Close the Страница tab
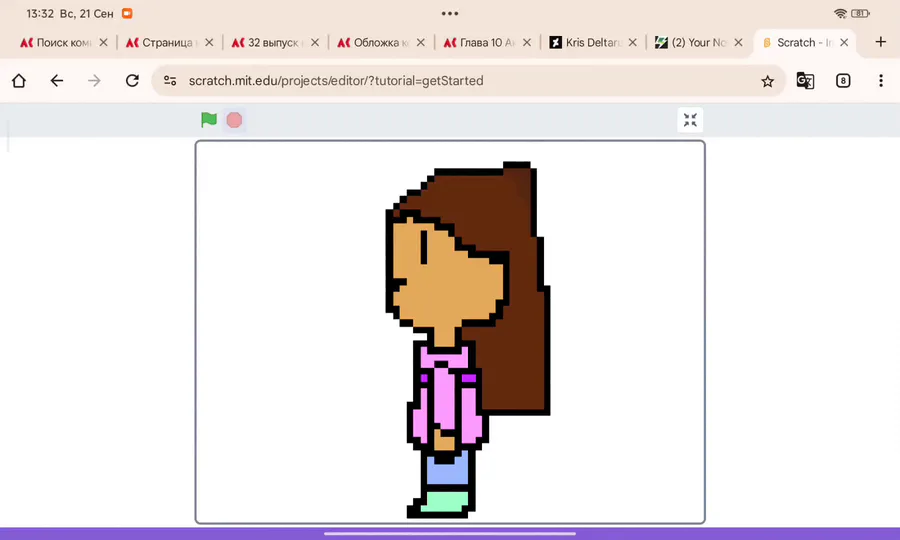 pyautogui.click(x=209, y=42)
